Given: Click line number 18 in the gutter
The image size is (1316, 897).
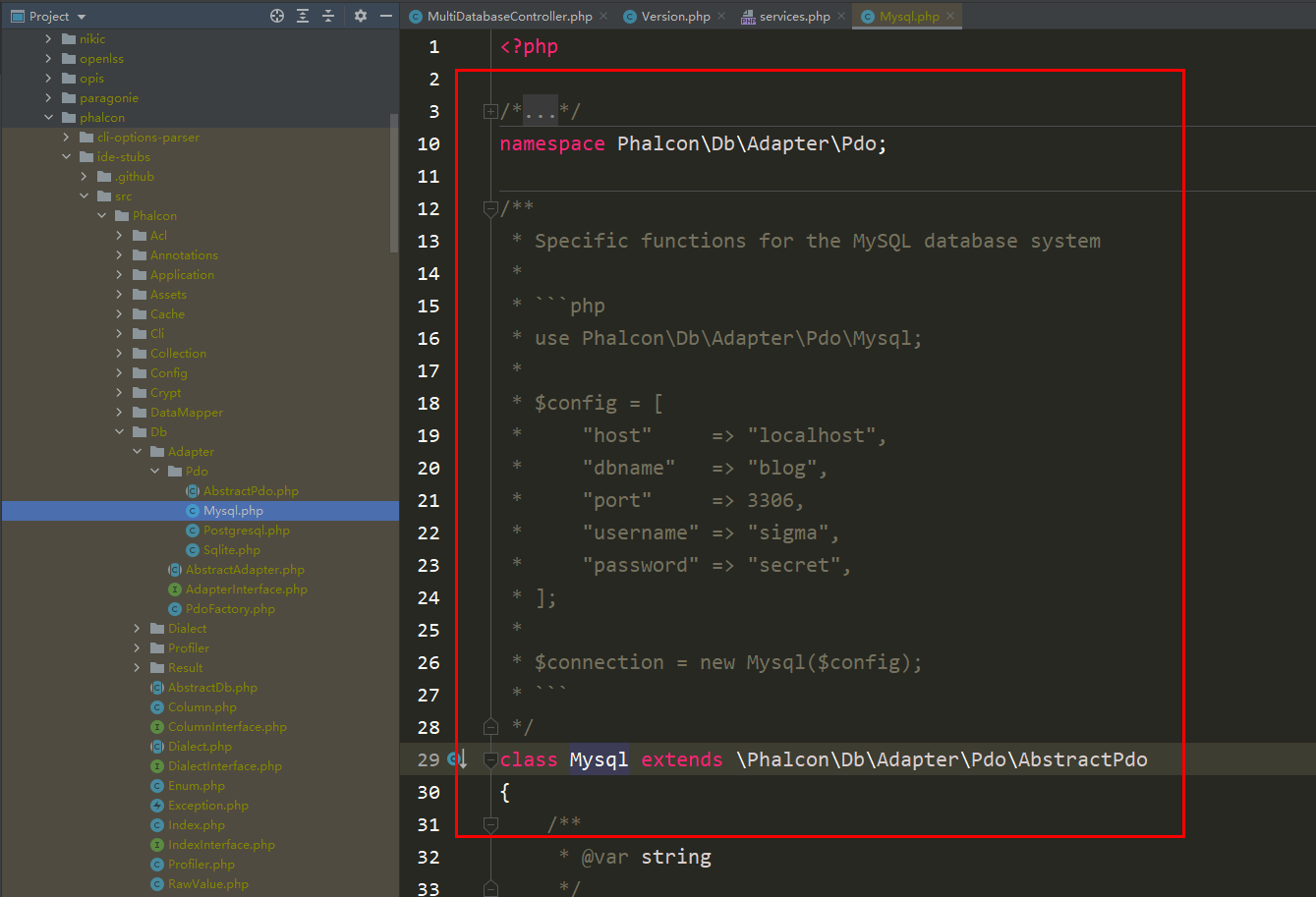Looking at the screenshot, I should coord(429,403).
